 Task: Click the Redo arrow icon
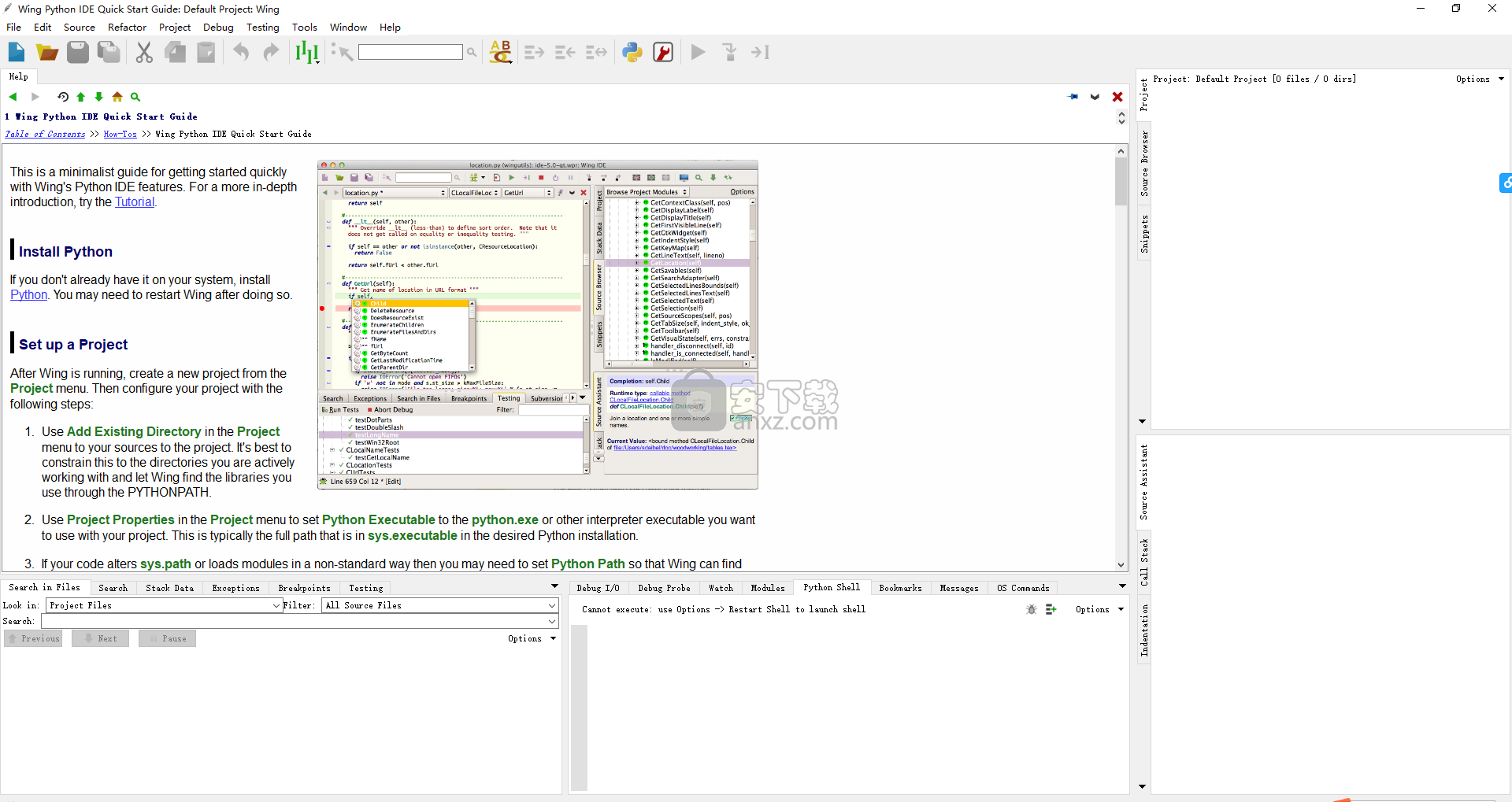pos(271,52)
